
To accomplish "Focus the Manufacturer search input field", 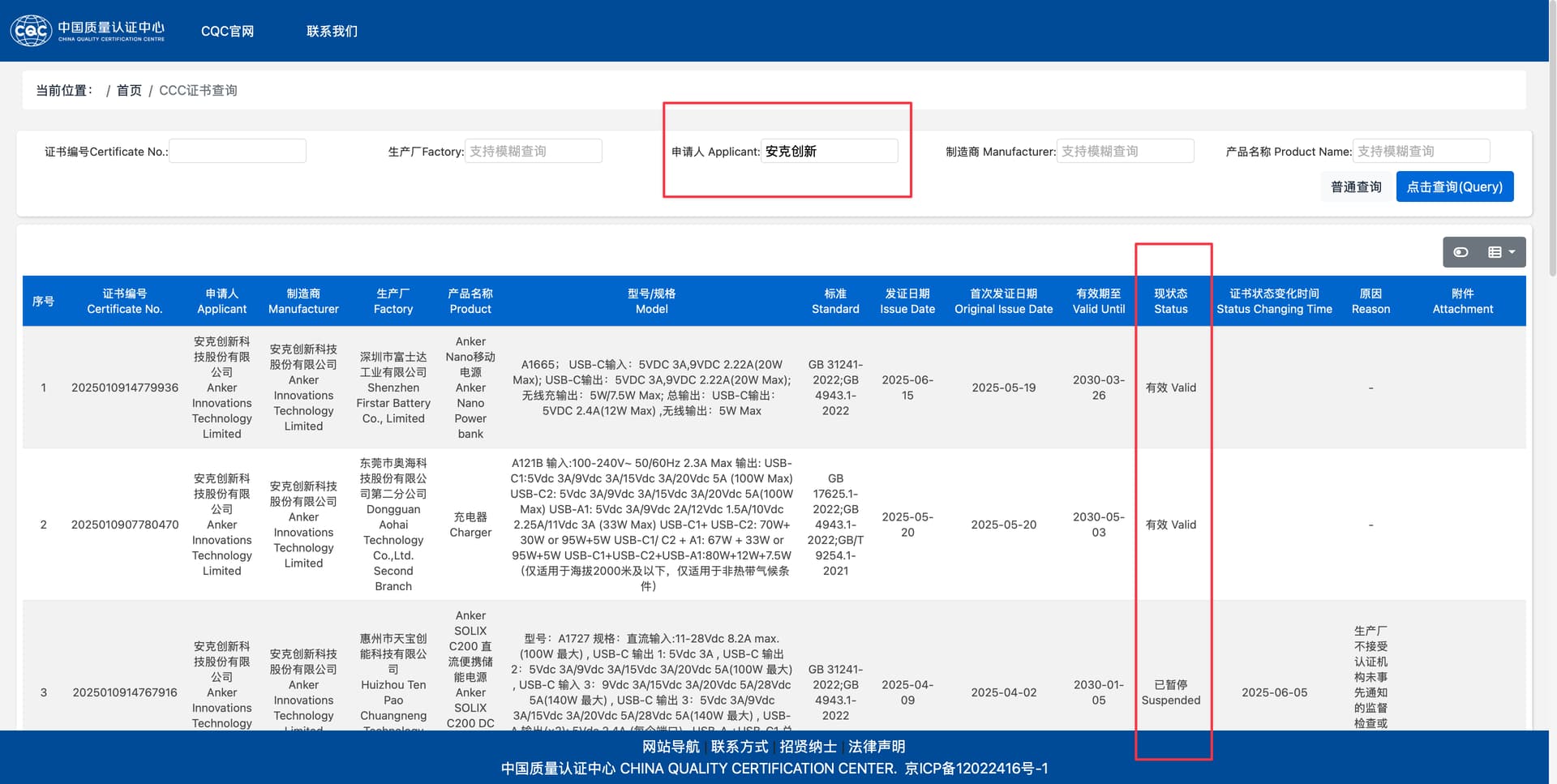I will [x=1126, y=151].
